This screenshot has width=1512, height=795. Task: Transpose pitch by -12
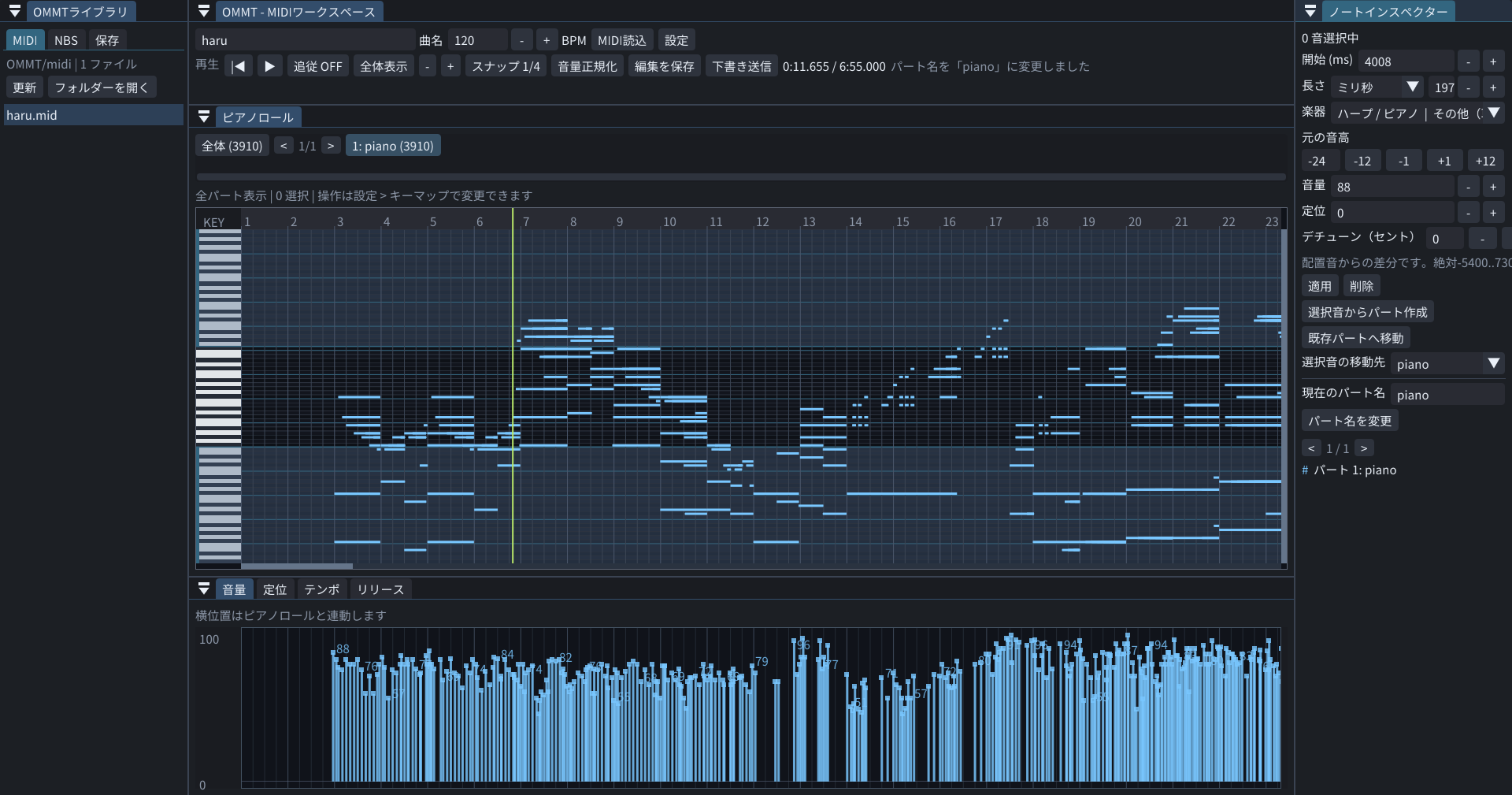point(1362,161)
